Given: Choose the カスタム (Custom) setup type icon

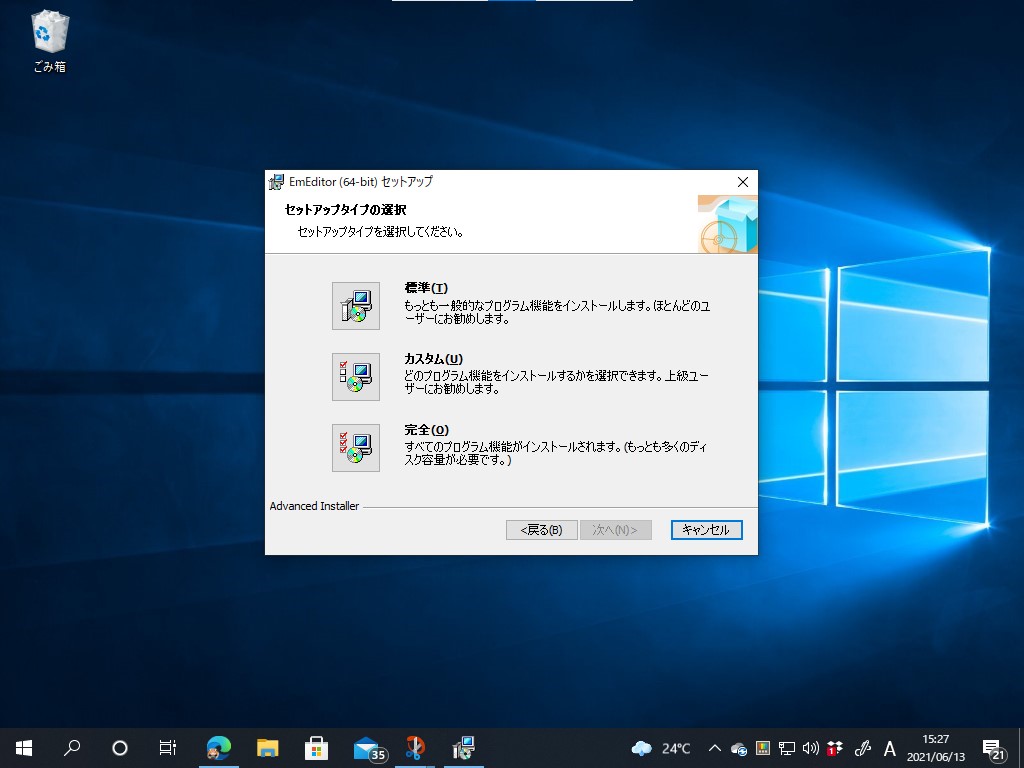Looking at the screenshot, I should 356,377.
